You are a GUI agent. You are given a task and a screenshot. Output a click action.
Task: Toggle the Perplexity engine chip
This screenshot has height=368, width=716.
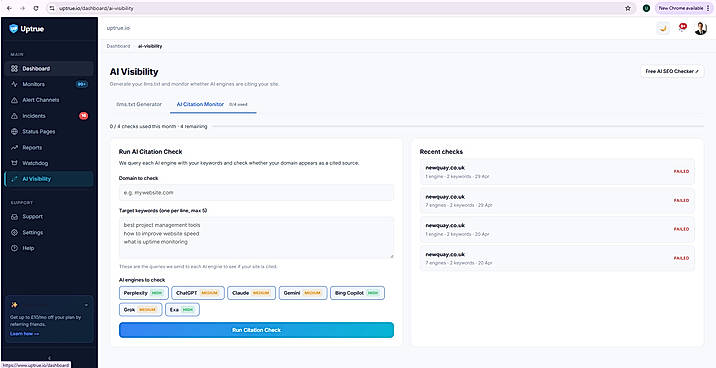(144, 293)
